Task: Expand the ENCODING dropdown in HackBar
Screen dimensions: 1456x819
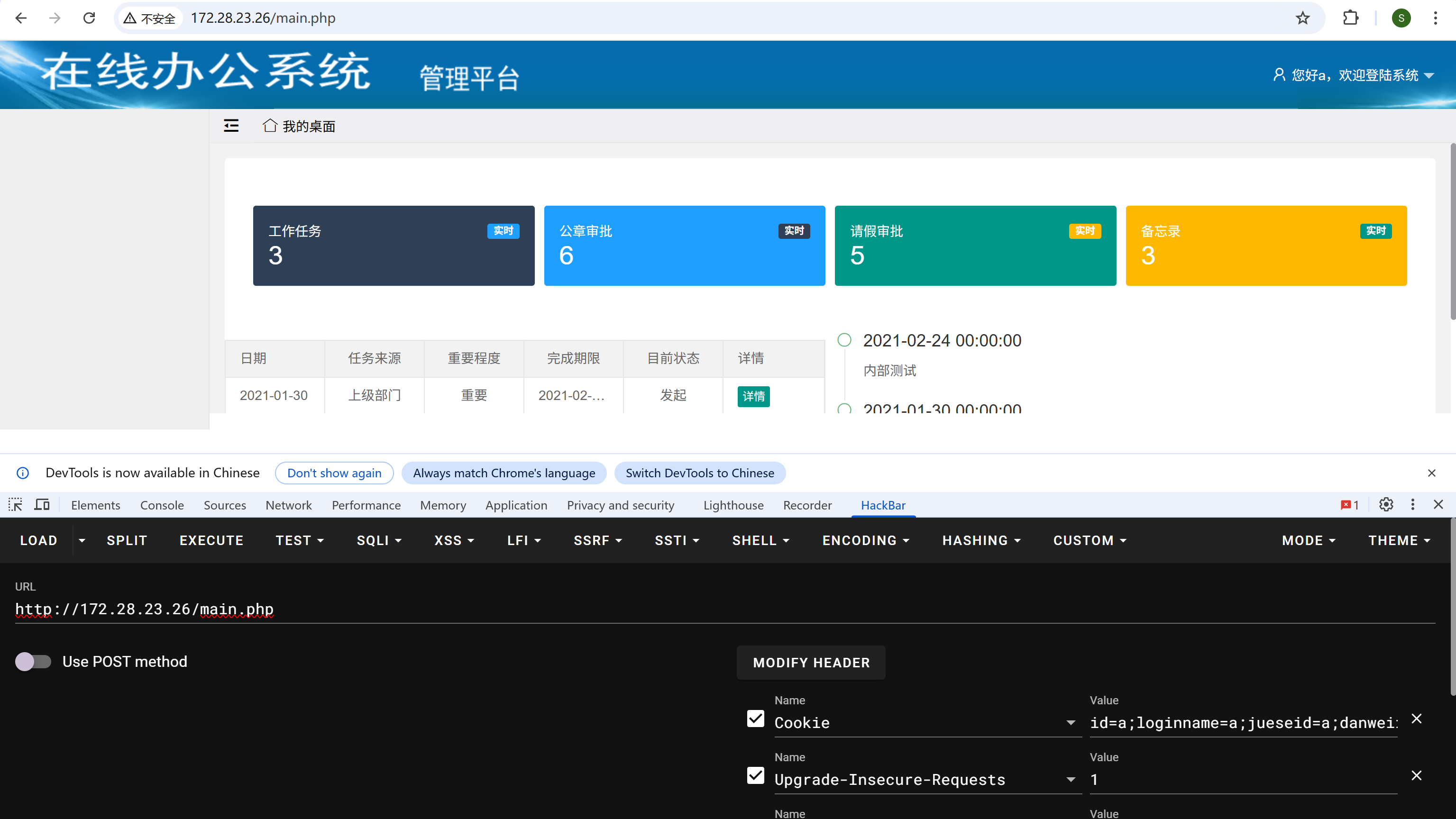Action: point(865,540)
